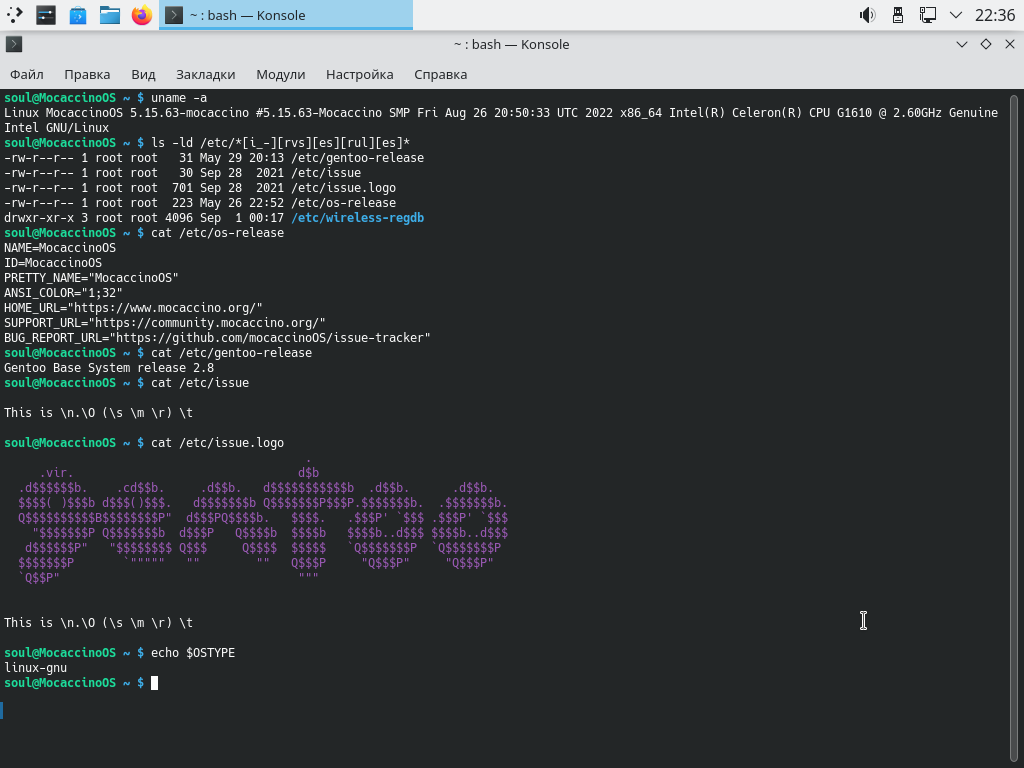Screen dimensions: 1024x768
Task: Click the 'NAME=MocaccinoOS' line
Action: (60, 248)
